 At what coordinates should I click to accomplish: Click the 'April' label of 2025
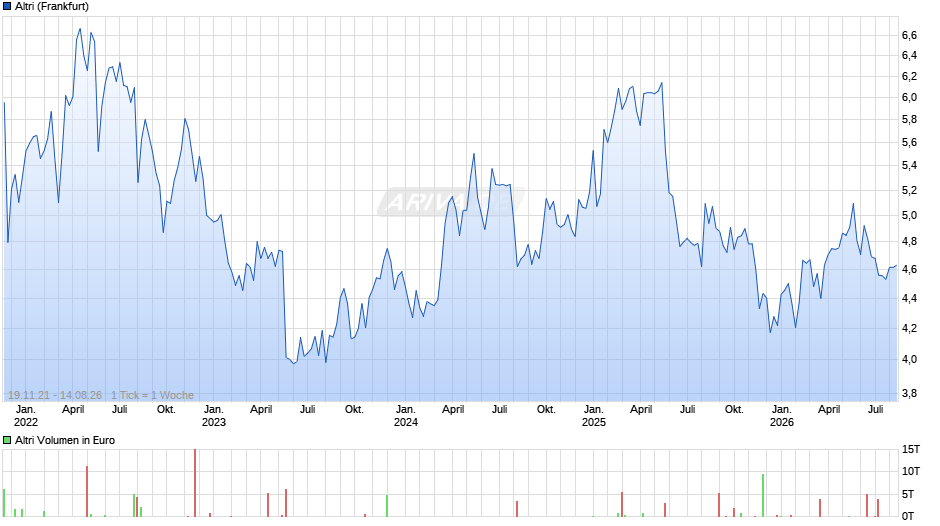641,409
